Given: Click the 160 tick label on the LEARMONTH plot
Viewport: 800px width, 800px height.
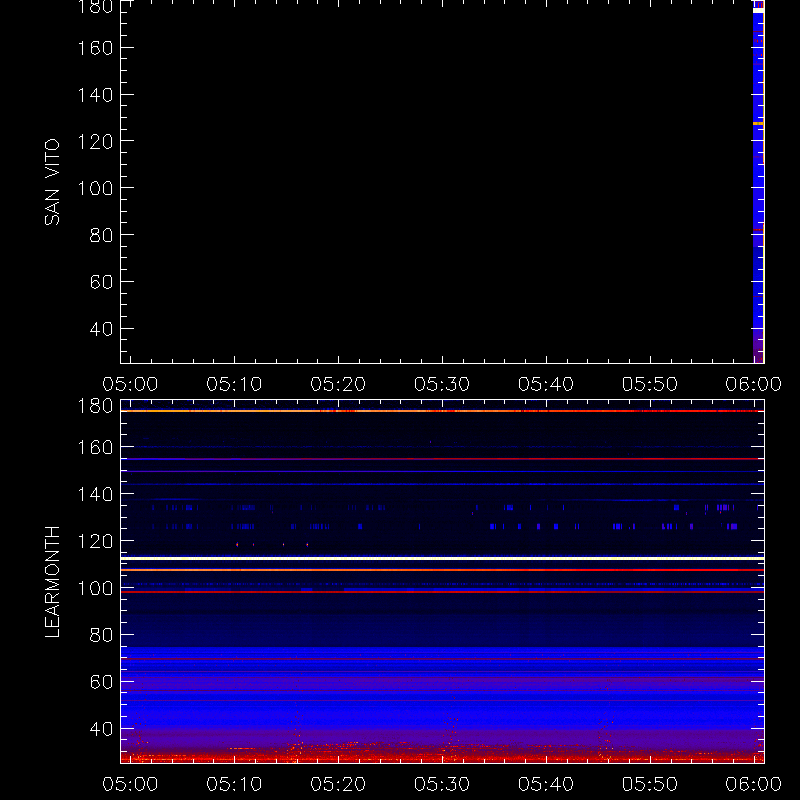Looking at the screenshot, I should click(x=95, y=447).
